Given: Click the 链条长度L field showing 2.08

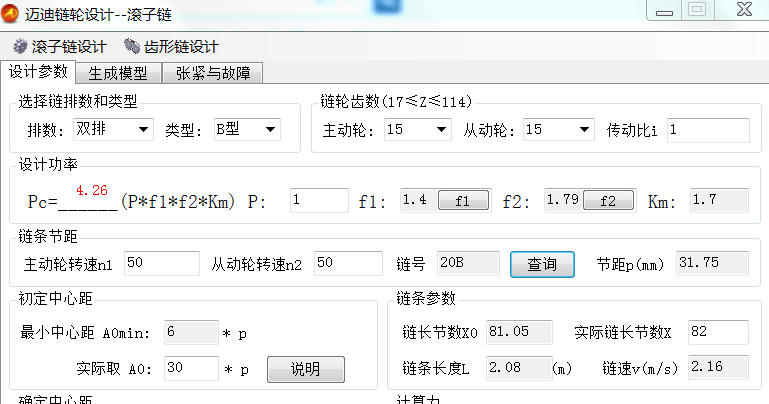Looking at the screenshot, I should [519, 368].
